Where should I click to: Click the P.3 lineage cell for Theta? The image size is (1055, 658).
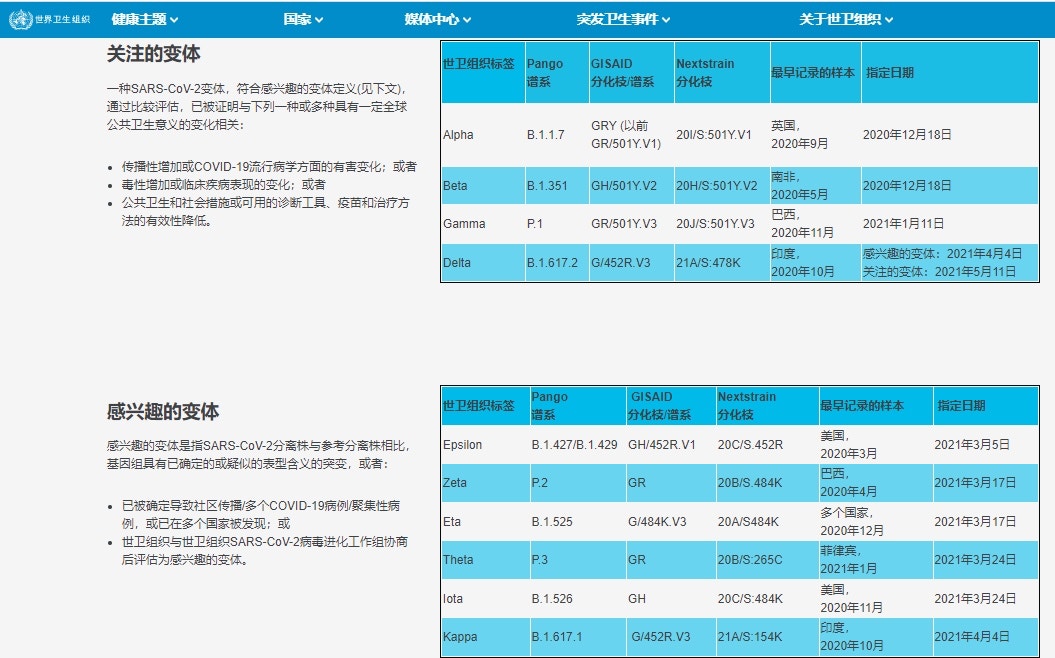coord(540,560)
